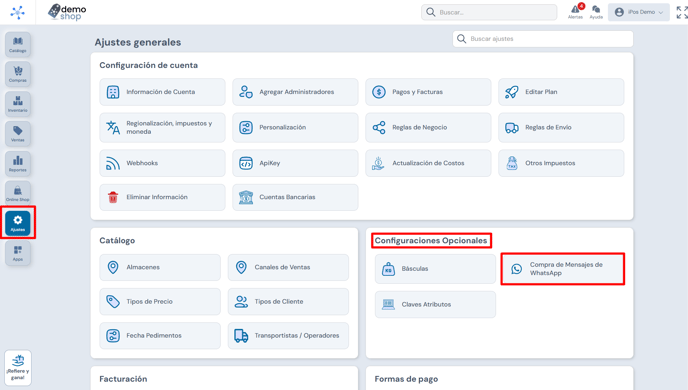Screen dimensions: 688x390
Task: Open Regionalización, impuestos y moneda
Action: pos(162,128)
